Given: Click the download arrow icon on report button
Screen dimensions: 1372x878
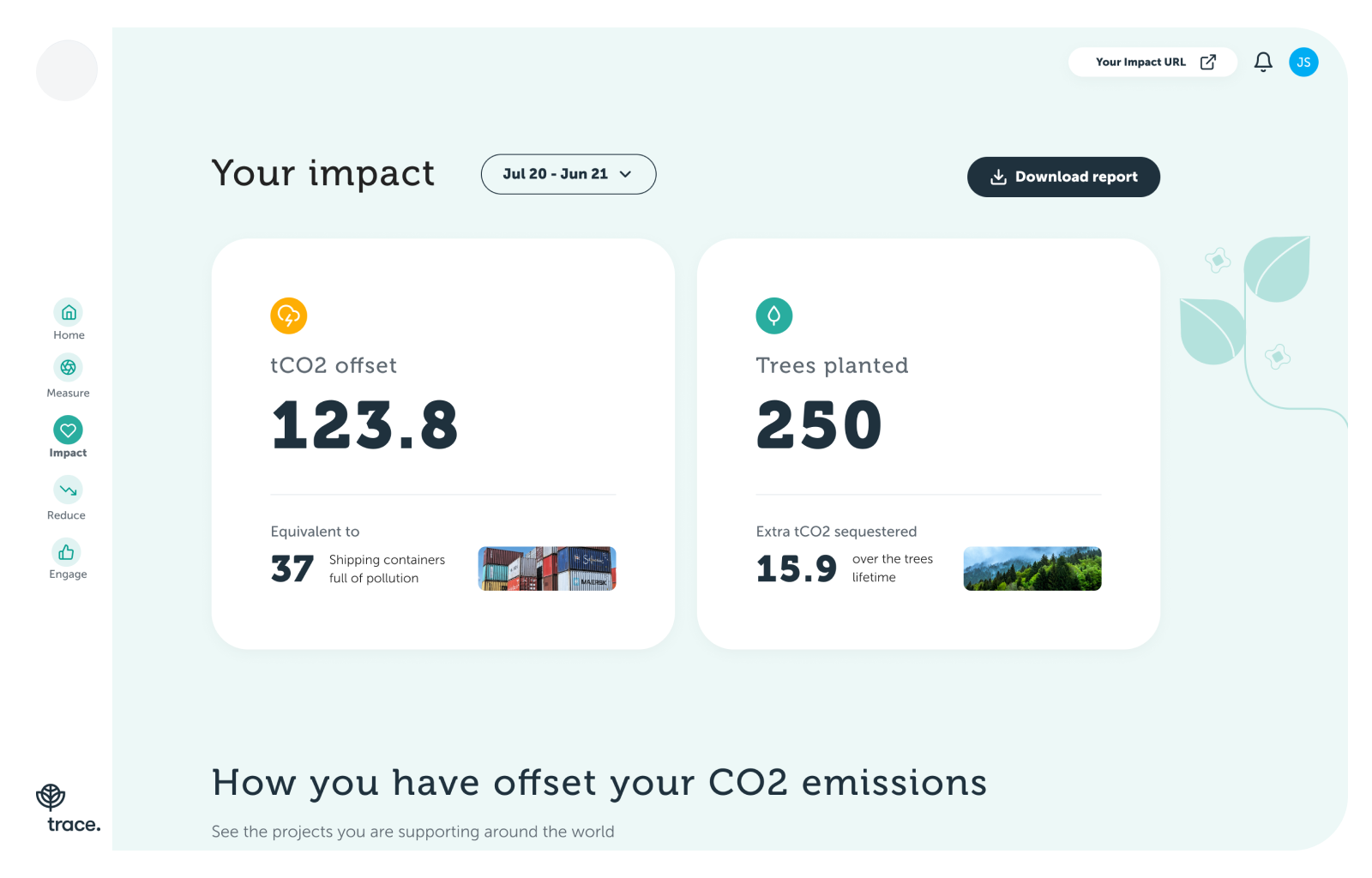Looking at the screenshot, I should pyautogui.click(x=999, y=177).
